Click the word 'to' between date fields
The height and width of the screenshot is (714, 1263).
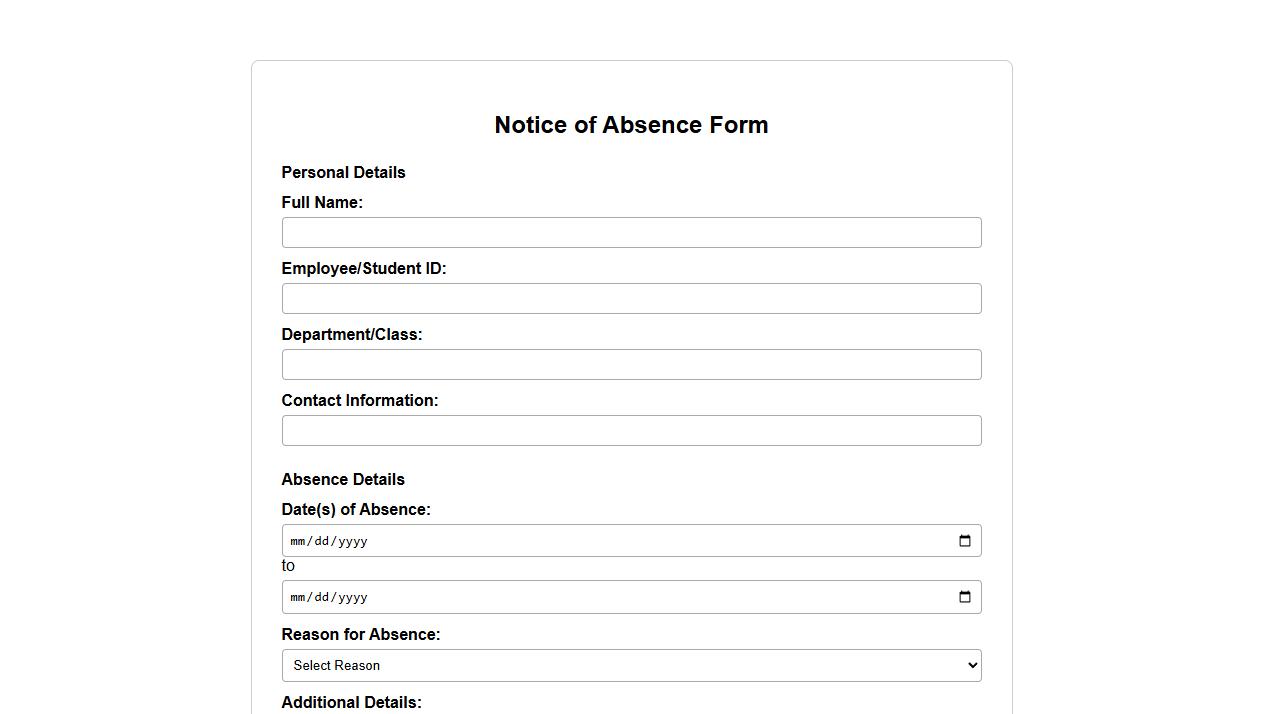click(x=288, y=565)
